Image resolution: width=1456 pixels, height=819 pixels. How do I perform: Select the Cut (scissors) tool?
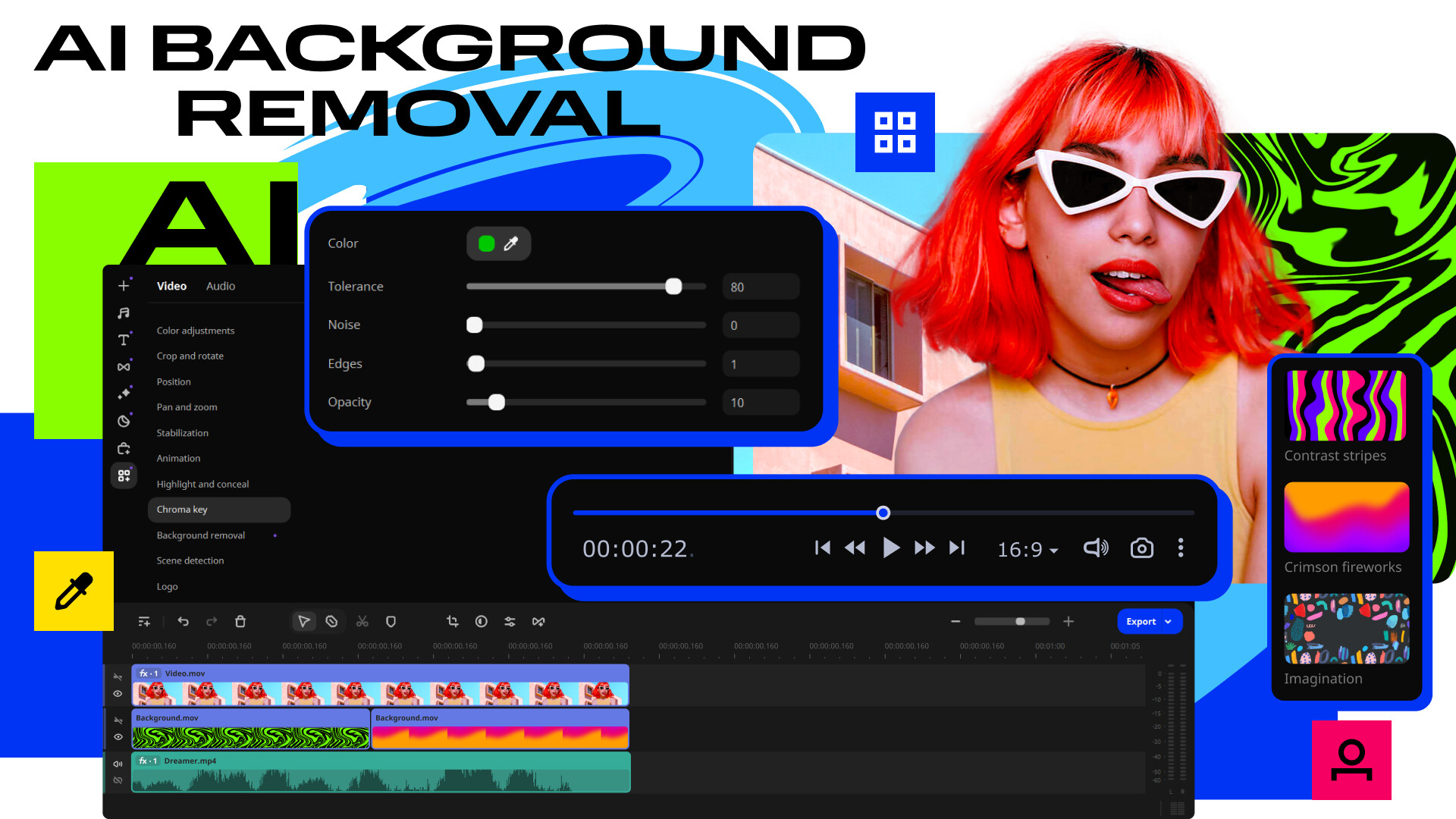(x=362, y=621)
